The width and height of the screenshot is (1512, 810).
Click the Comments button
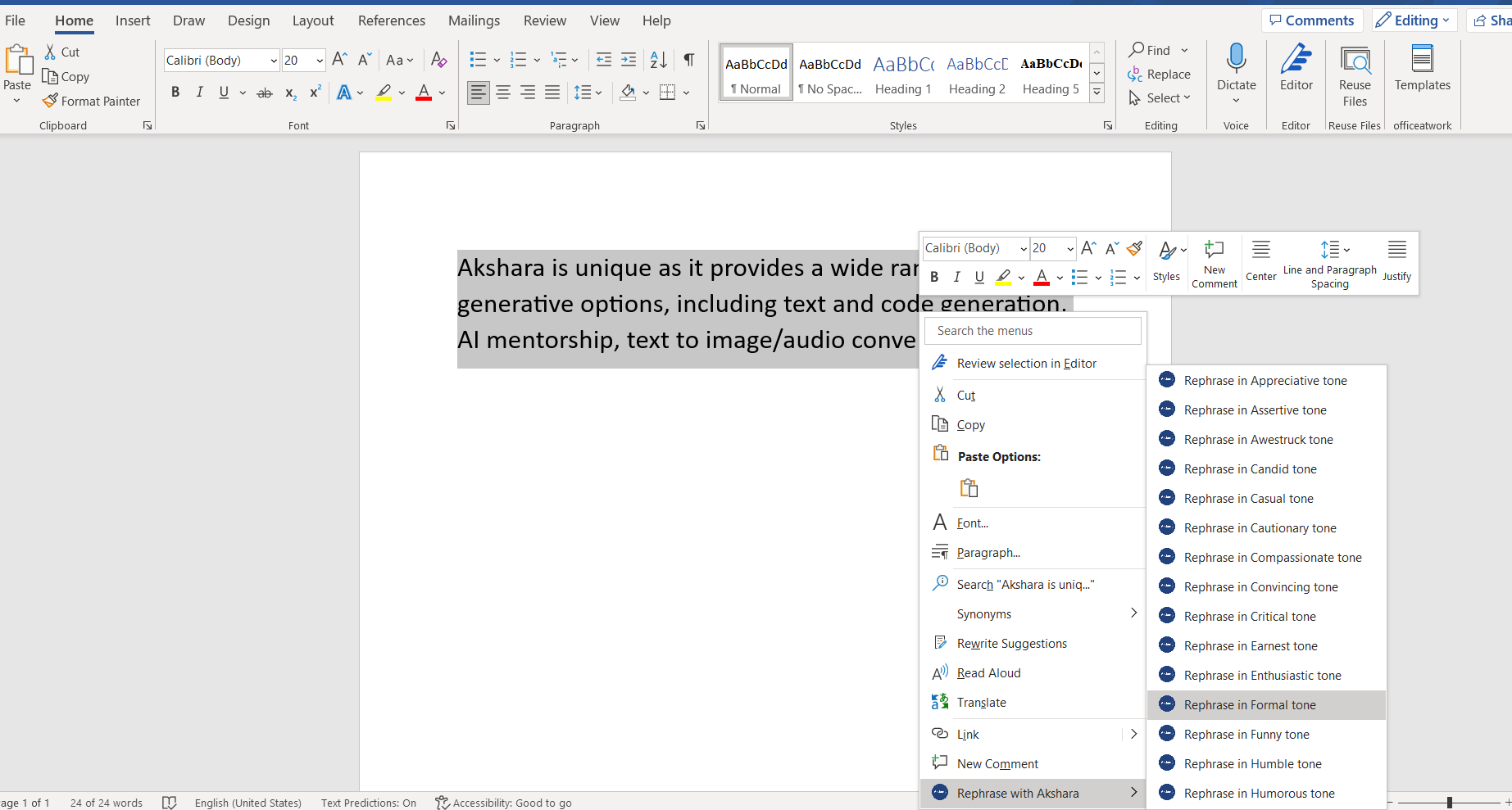[1312, 20]
